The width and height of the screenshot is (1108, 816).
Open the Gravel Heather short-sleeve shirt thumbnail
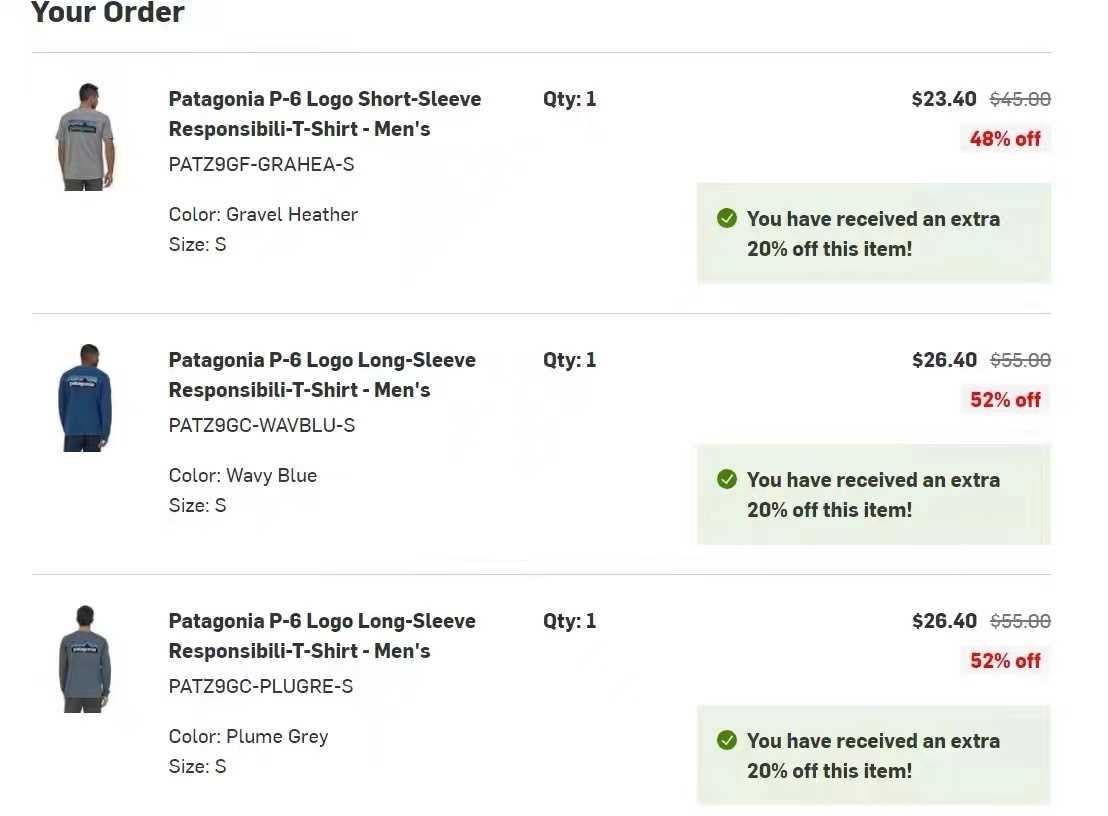(85, 137)
